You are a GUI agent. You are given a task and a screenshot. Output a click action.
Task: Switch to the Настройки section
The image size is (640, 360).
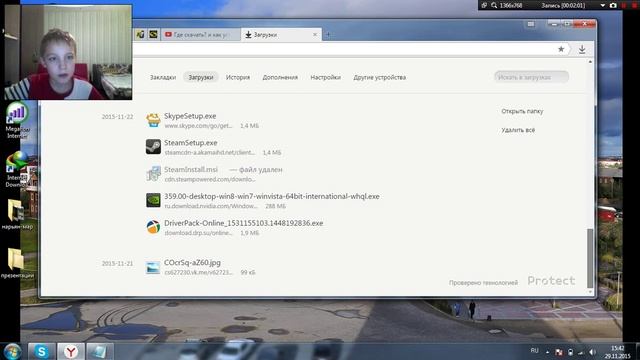(x=325, y=77)
